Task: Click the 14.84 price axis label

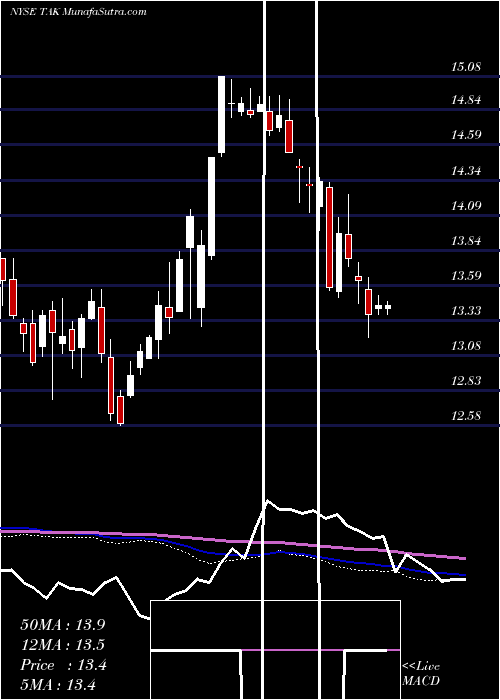Action: pyautogui.click(x=466, y=100)
